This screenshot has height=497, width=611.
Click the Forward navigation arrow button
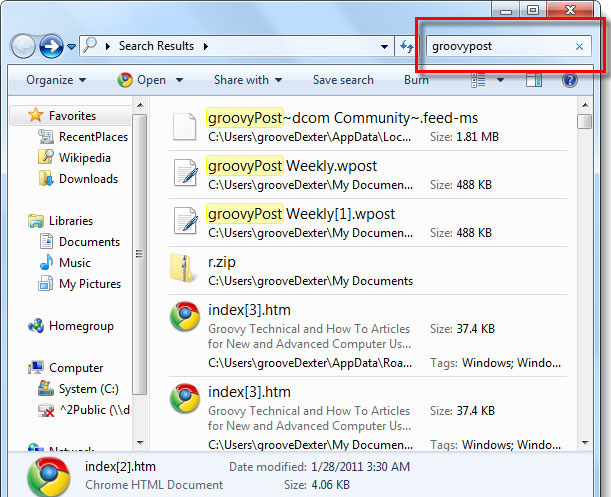pos(51,47)
